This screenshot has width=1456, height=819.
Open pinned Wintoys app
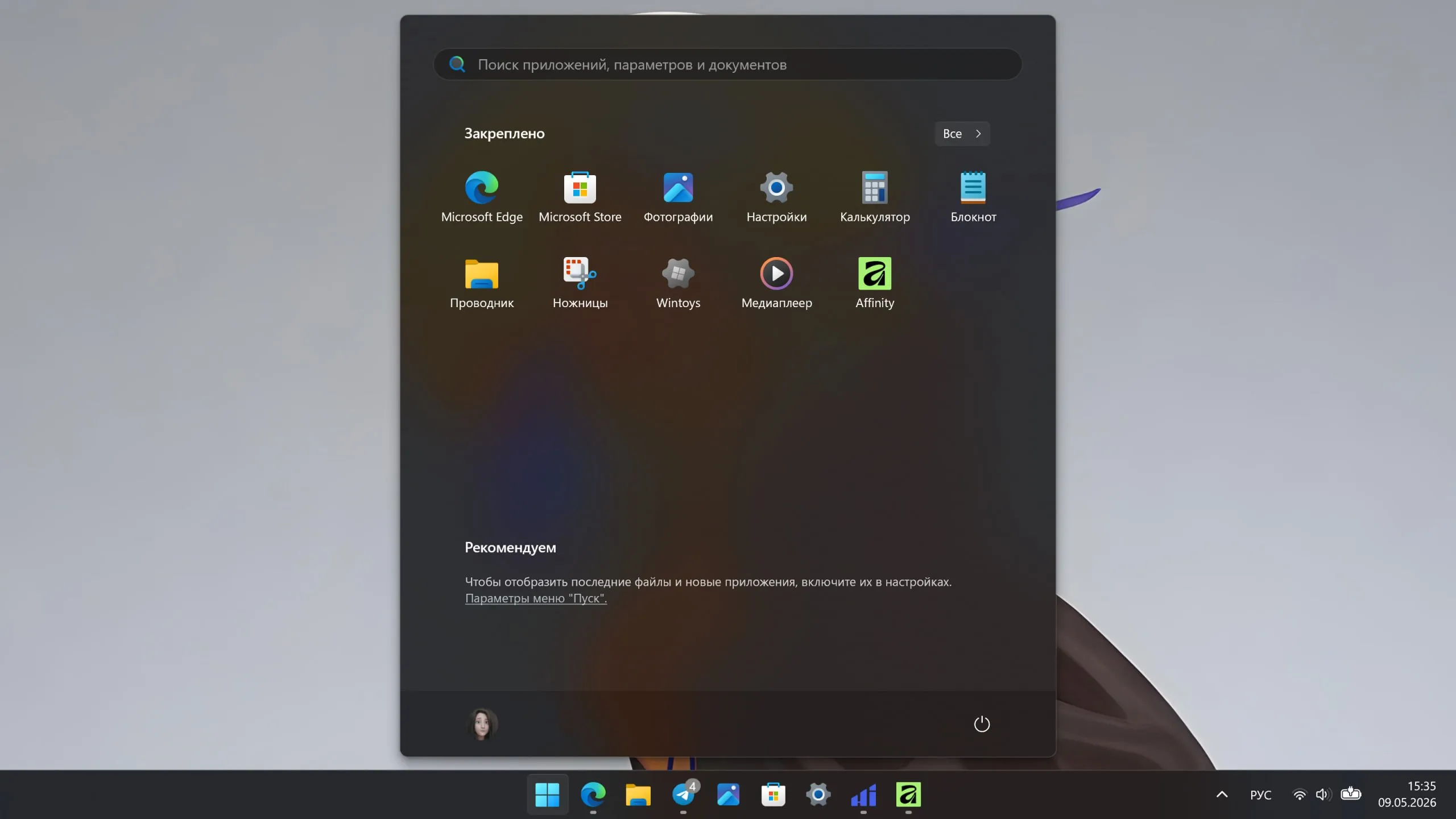tap(678, 283)
